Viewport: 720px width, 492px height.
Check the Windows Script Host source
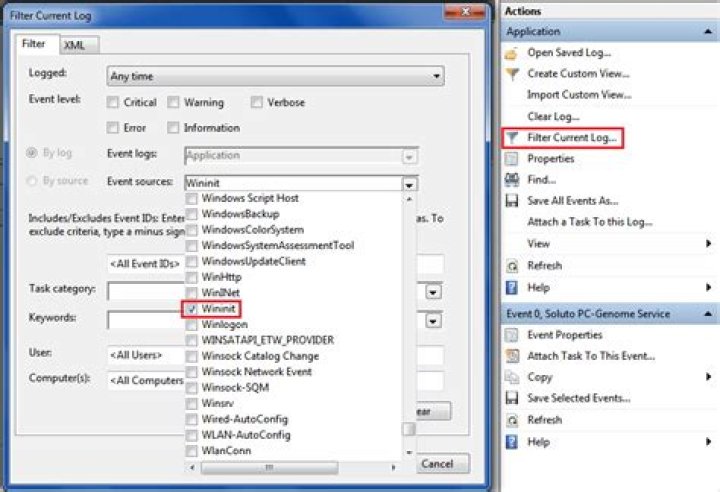192,198
